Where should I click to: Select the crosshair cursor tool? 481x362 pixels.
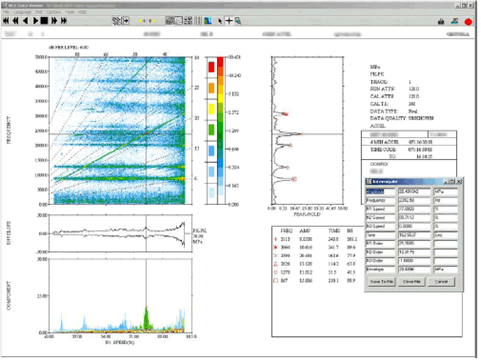click(229, 21)
